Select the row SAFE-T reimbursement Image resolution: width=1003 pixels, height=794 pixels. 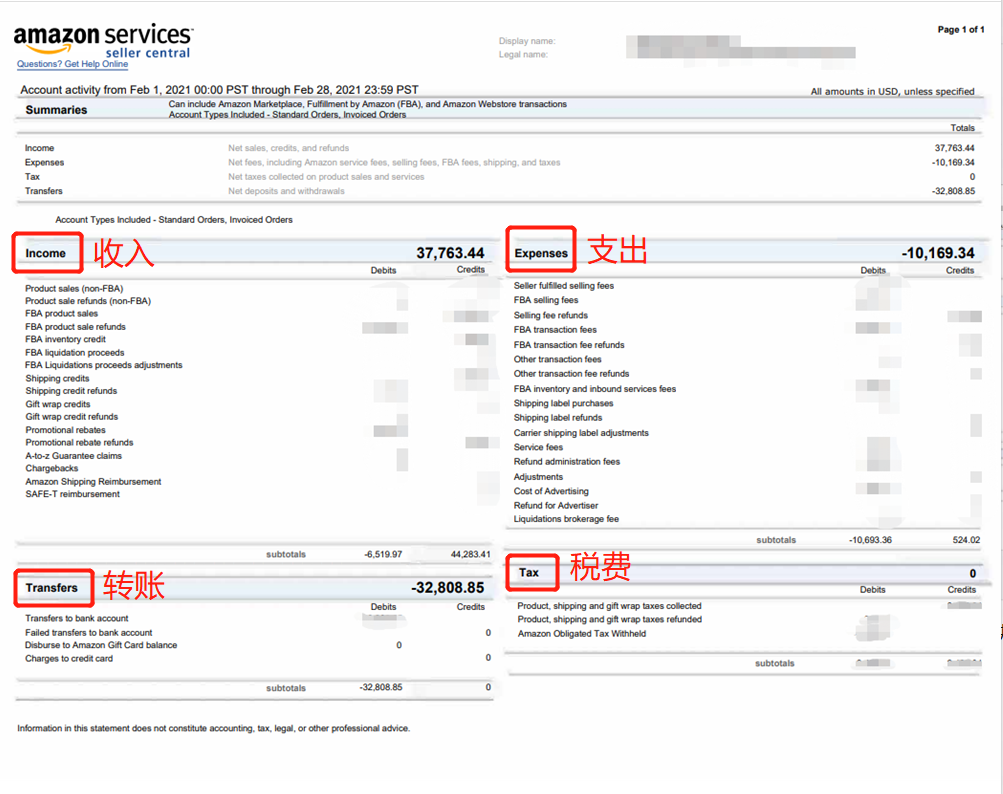click(72, 494)
